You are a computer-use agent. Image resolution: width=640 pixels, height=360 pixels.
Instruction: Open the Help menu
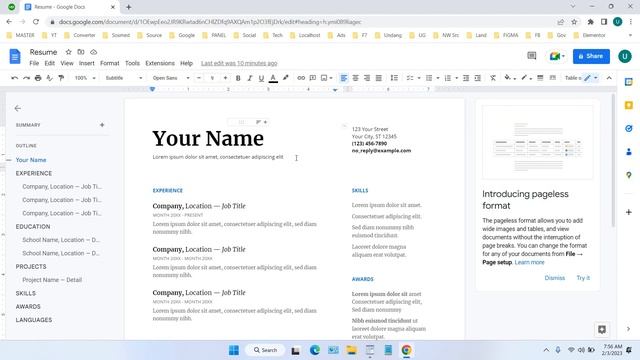(187, 63)
